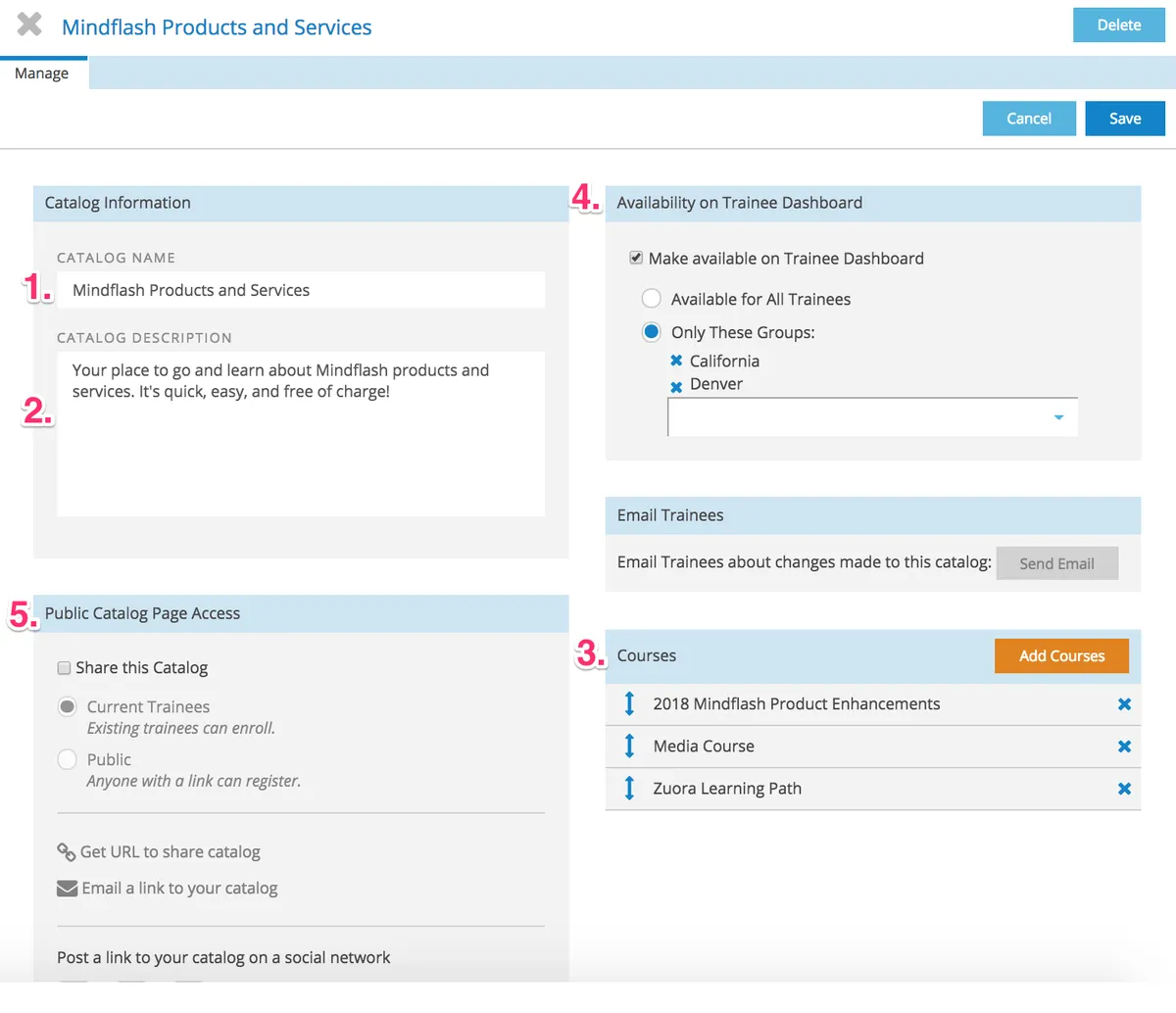Click reorder arrow for Media Course

[x=629, y=747]
